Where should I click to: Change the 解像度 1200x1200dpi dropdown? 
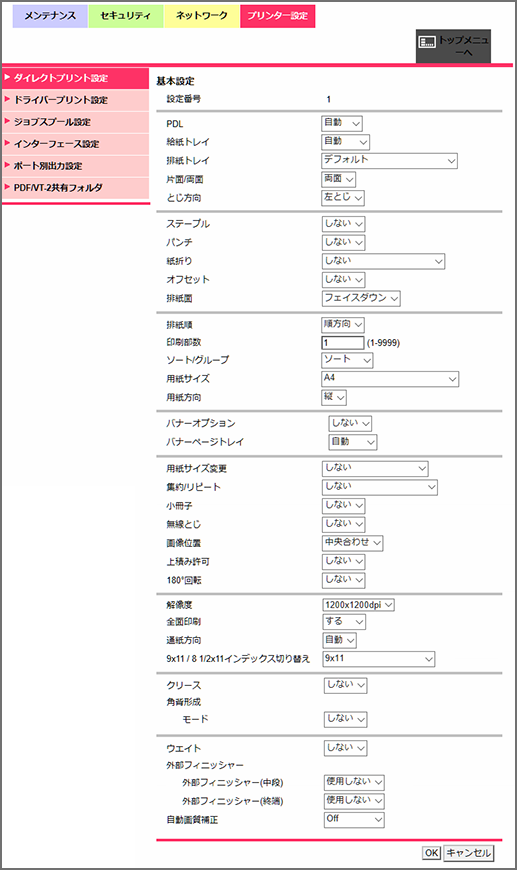coord(358,605)
